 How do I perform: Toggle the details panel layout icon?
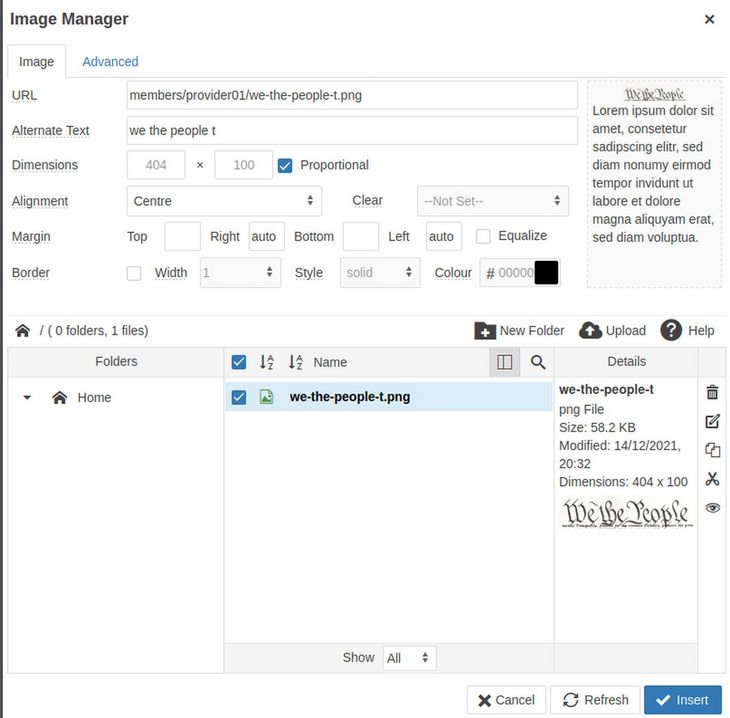coord(505,363)
